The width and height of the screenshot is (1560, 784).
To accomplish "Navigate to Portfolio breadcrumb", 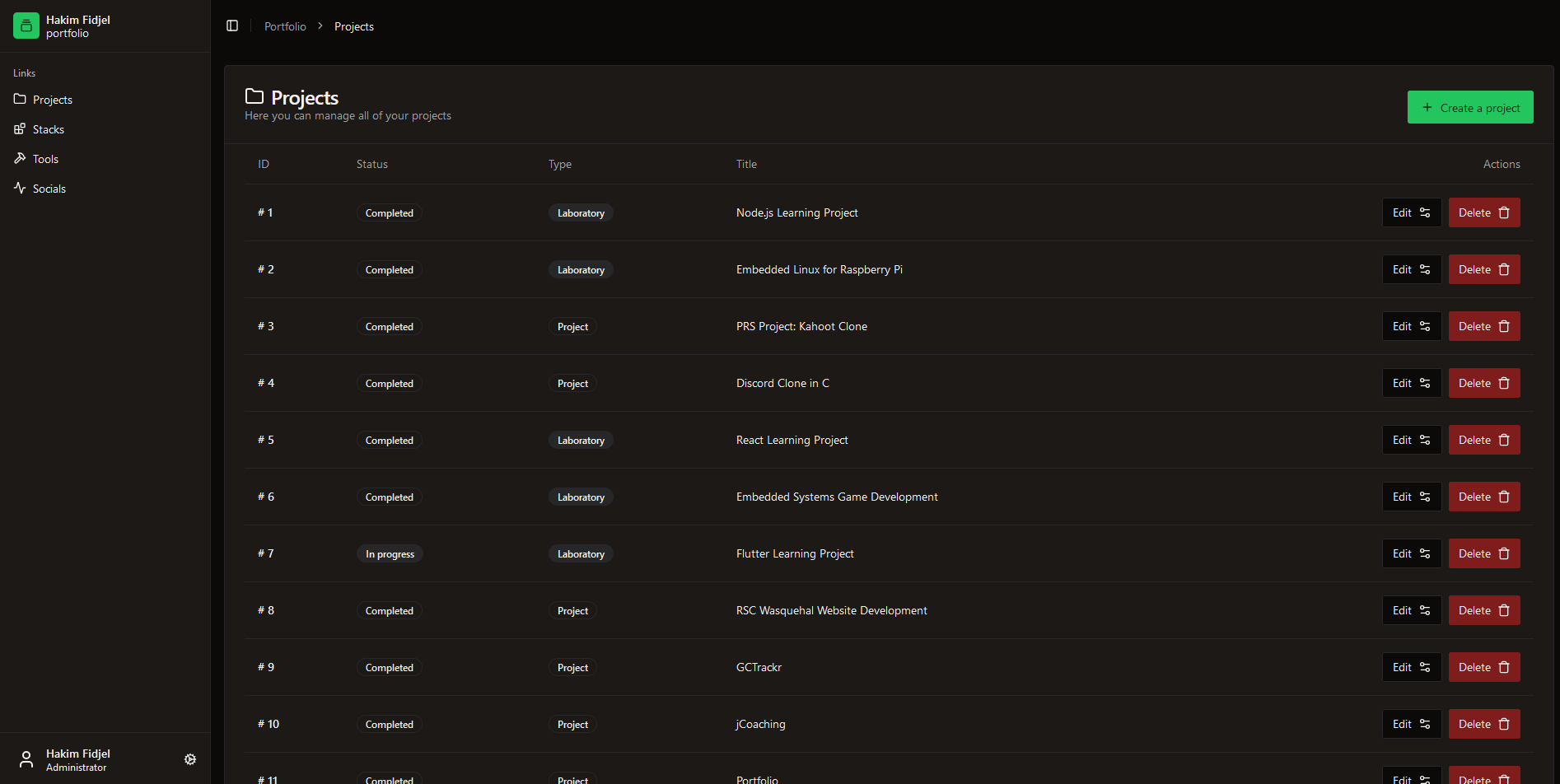I will coord(285,26).
